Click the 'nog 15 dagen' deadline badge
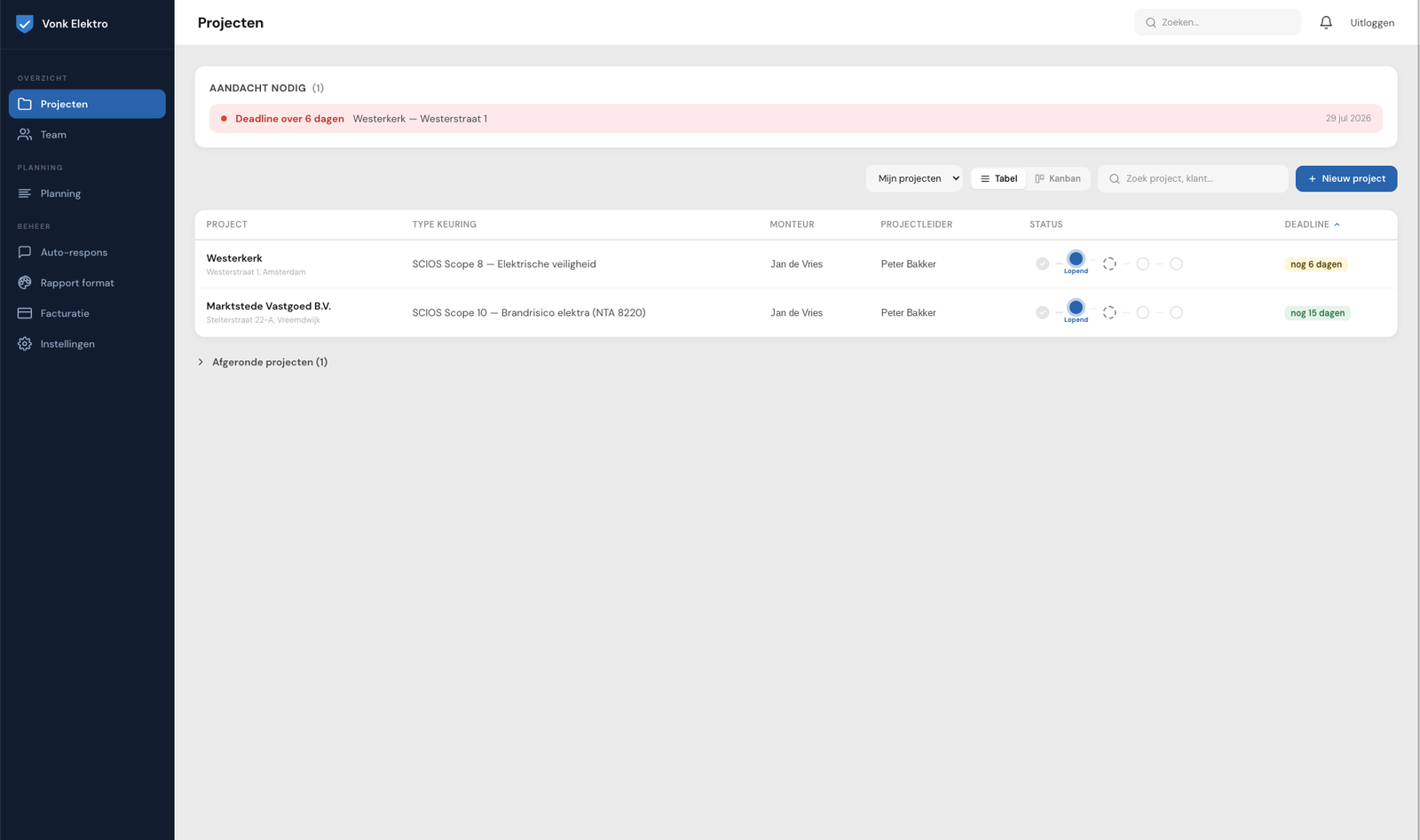Screen dimensions: 1420x840 tap(1318, 313)
